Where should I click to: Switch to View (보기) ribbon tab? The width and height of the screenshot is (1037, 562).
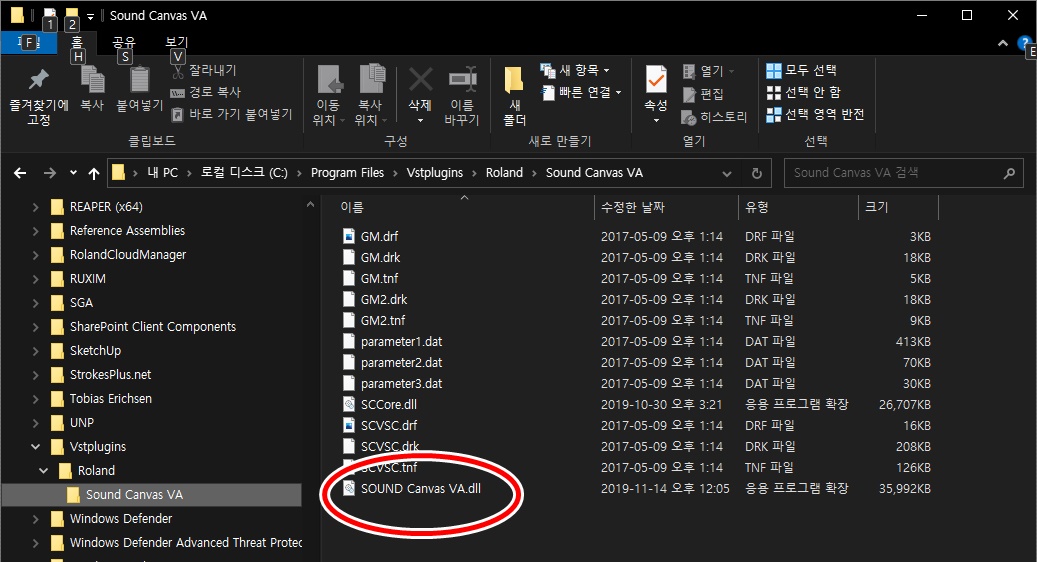[x=177, y=42]
